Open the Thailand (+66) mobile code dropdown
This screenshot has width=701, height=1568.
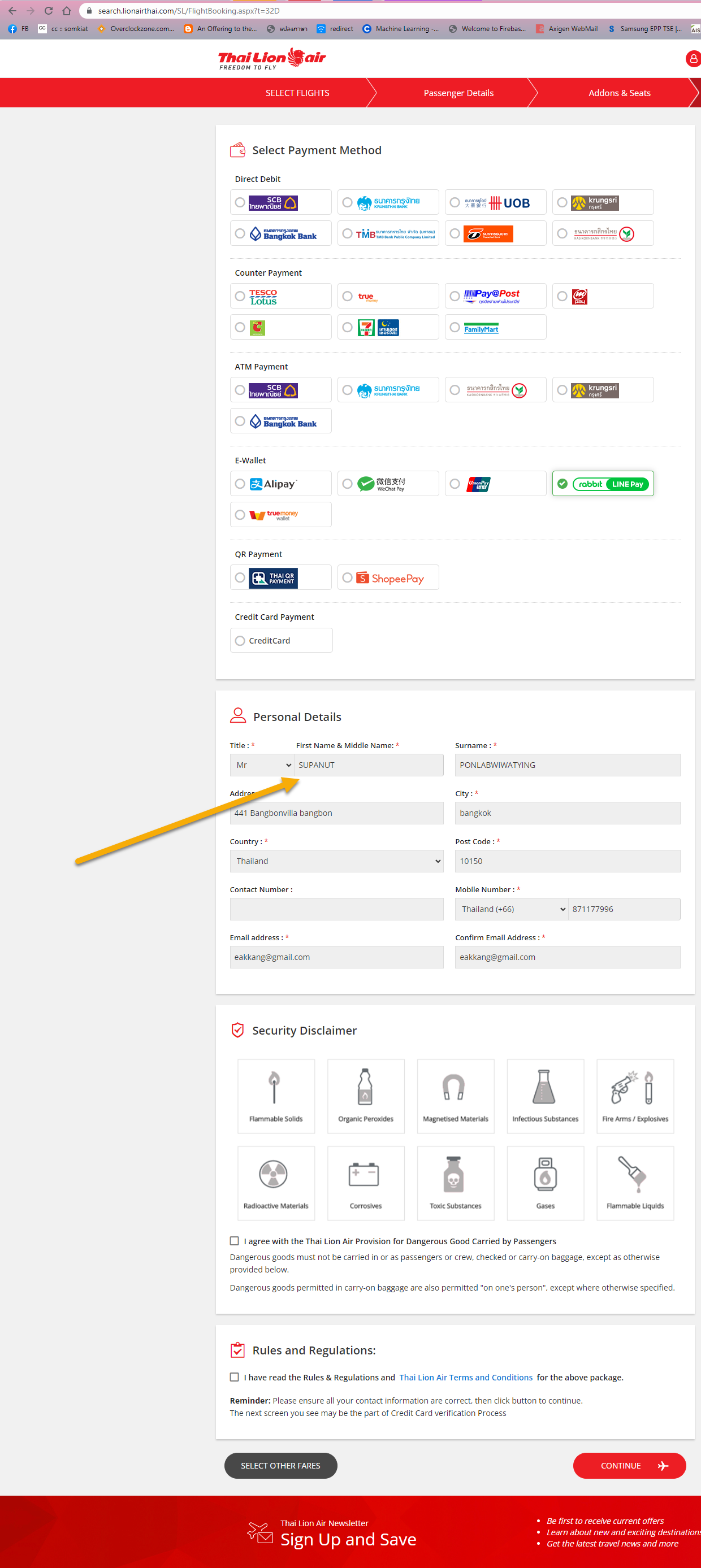tap(512, 909)
